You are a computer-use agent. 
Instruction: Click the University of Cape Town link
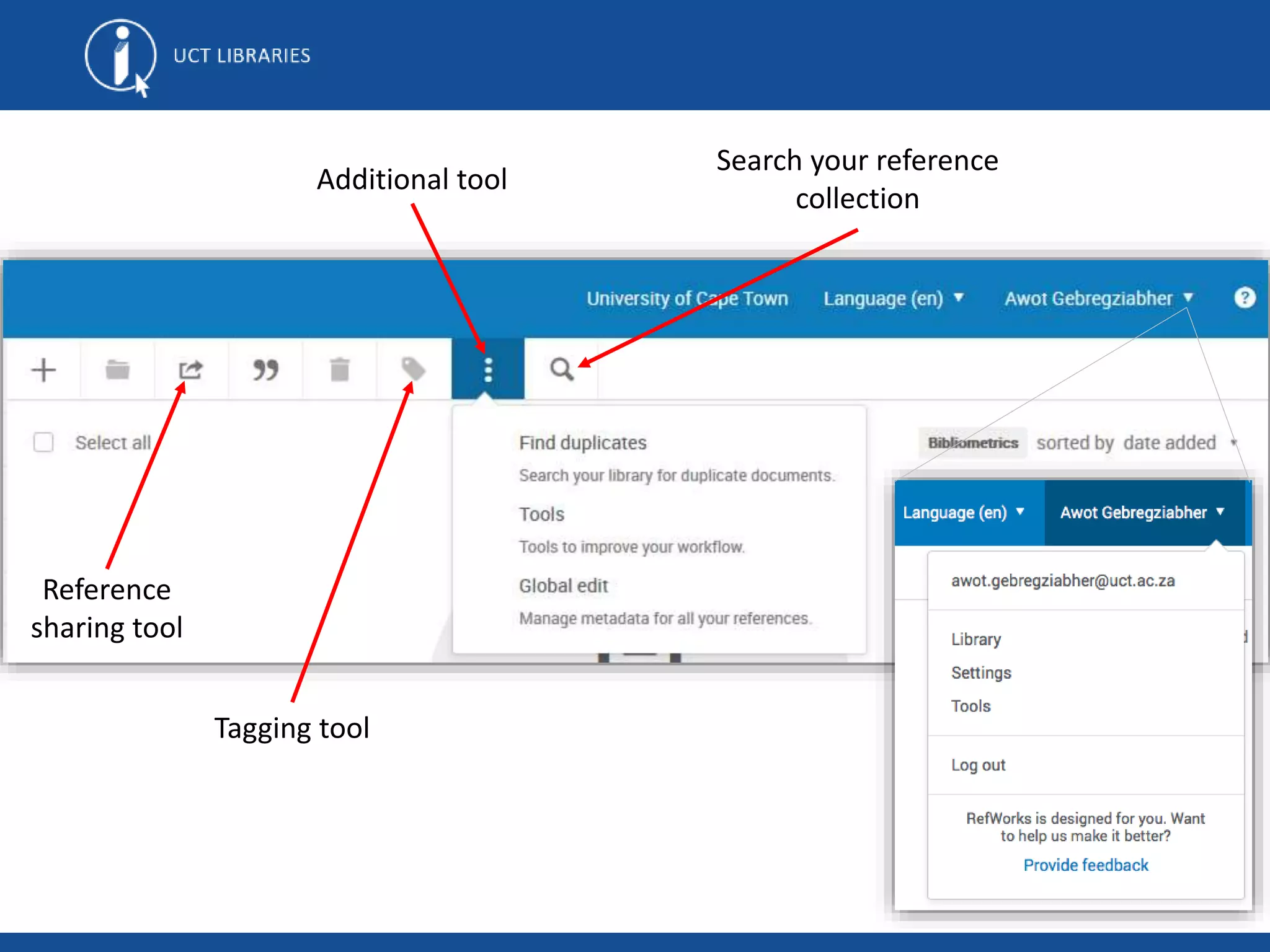coord(687,299)
